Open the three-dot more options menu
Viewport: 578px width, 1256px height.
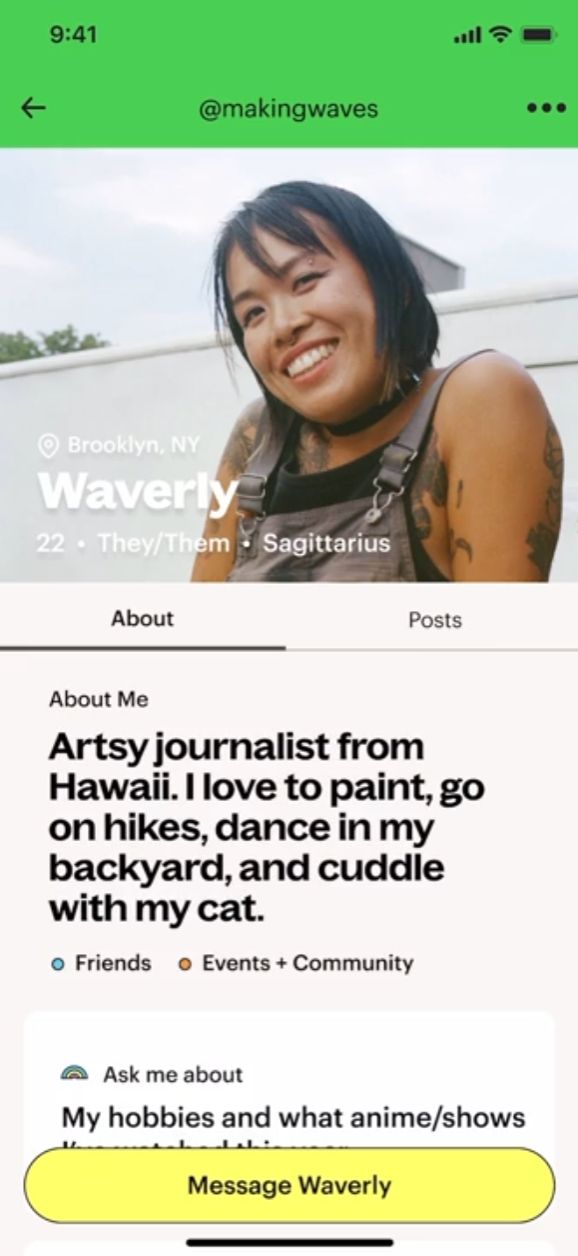pos(546,108)
